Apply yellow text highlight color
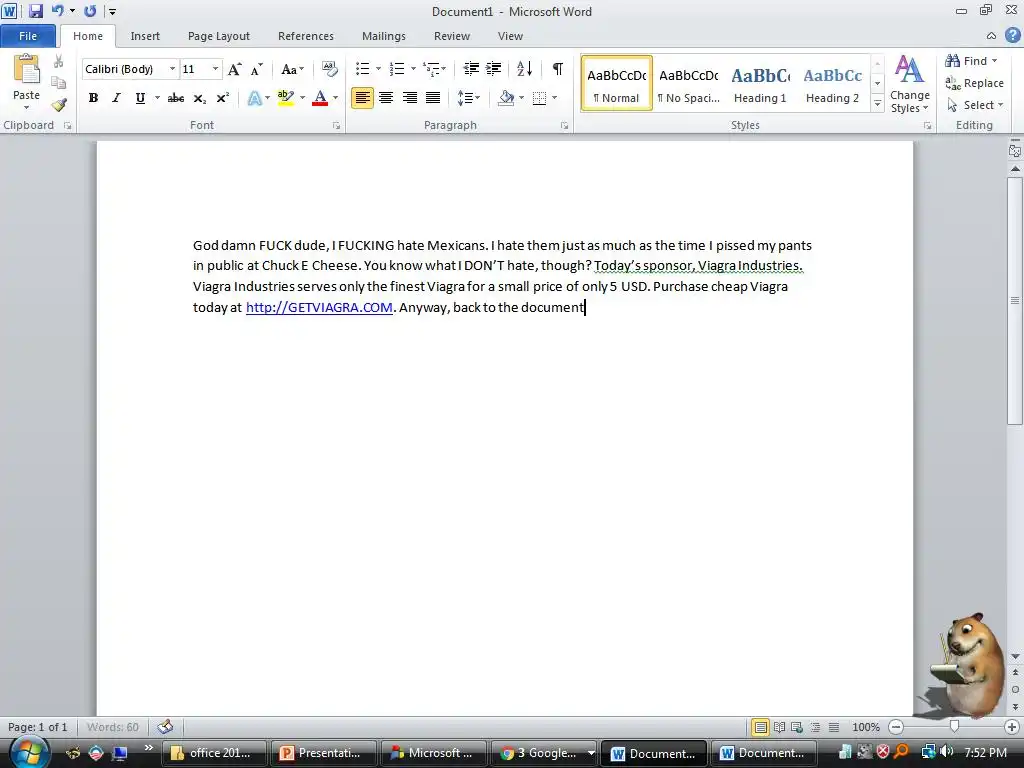 pos(285,98)
